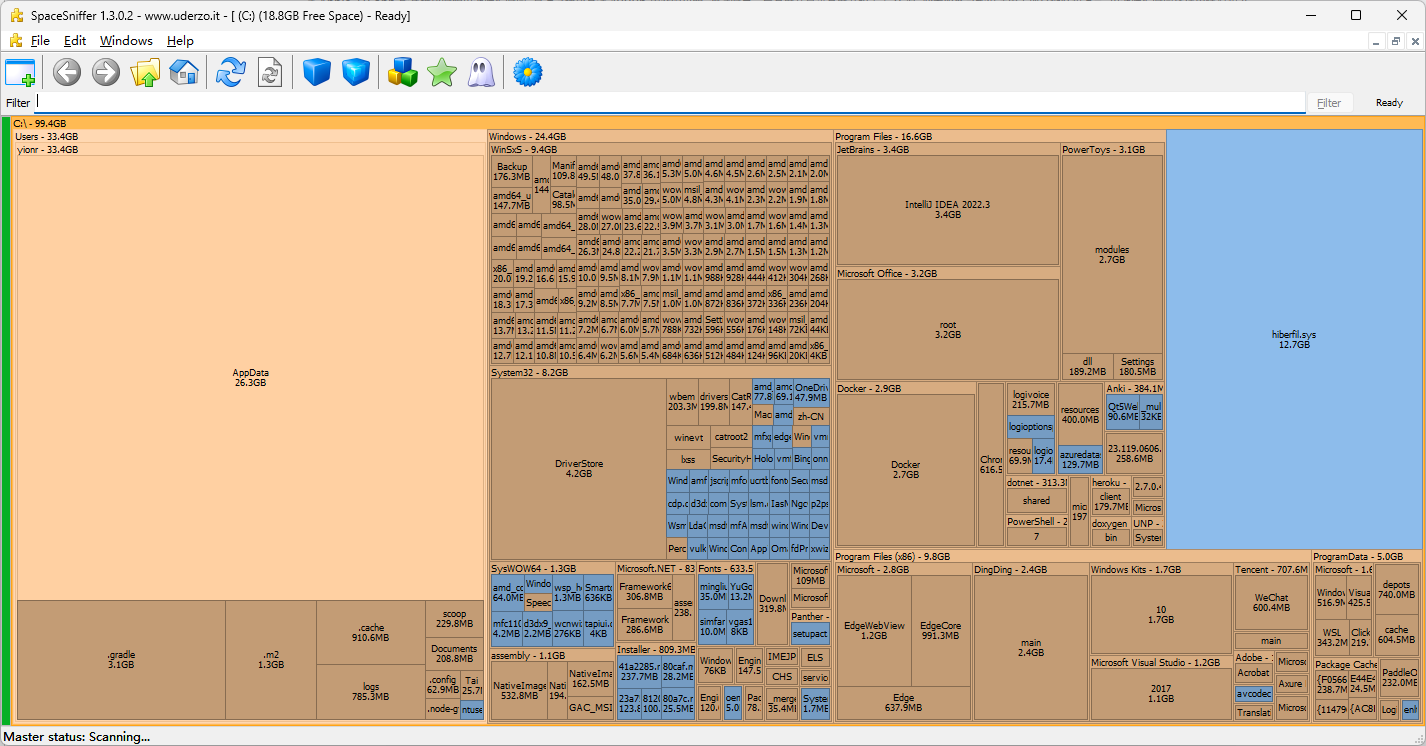Viewport: 1426px width, 746px height.
Task: Select the DriverStore 4.2GB block
Action: pos(579,468)
